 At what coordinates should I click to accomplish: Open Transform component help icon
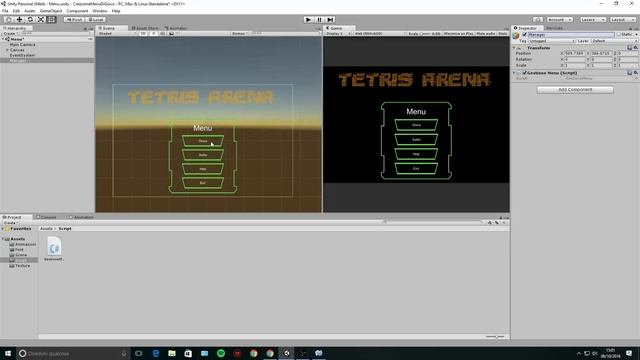(x=630, y=48)
